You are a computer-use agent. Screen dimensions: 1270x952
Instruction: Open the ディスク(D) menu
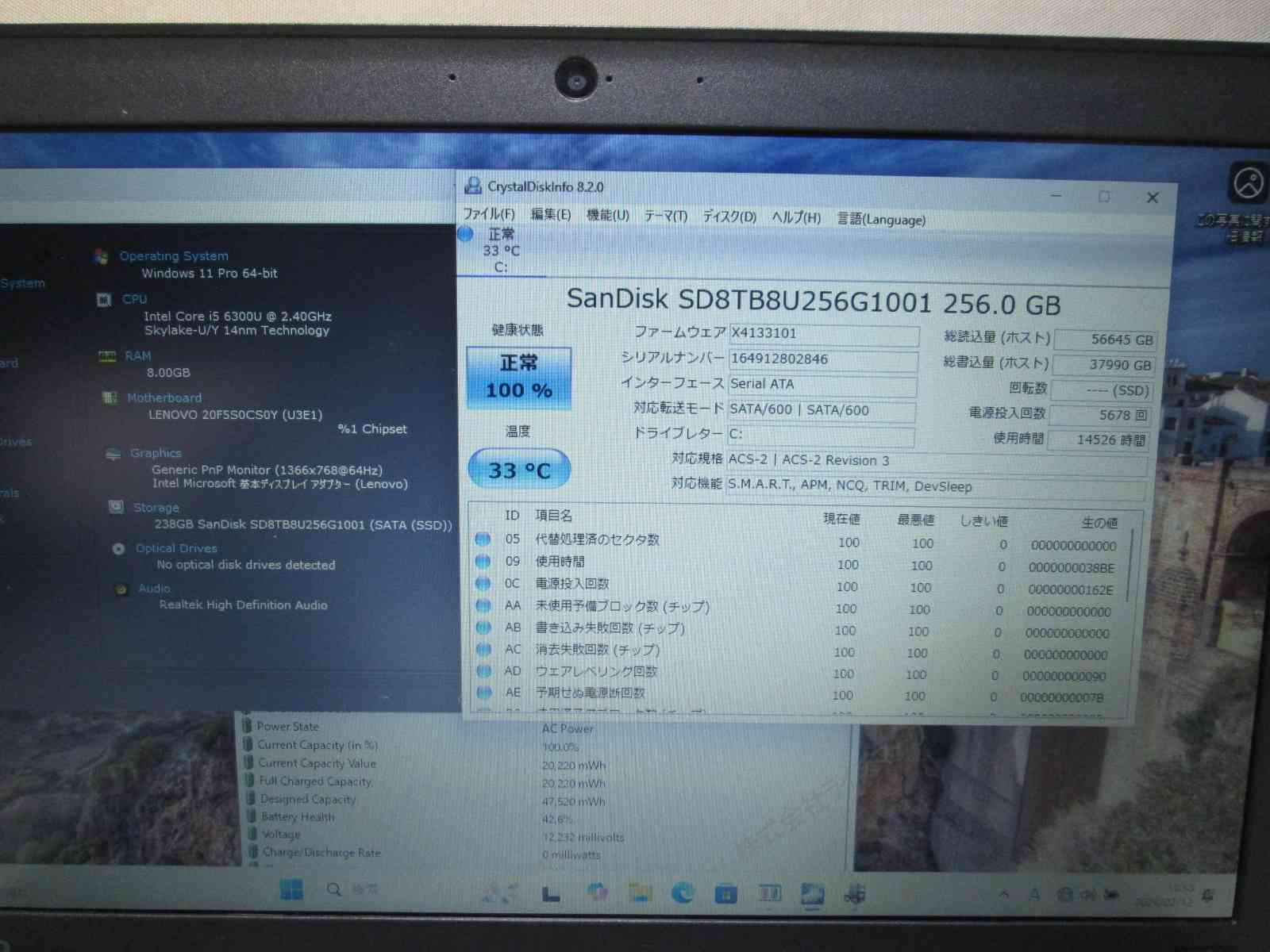pos(729,217)
